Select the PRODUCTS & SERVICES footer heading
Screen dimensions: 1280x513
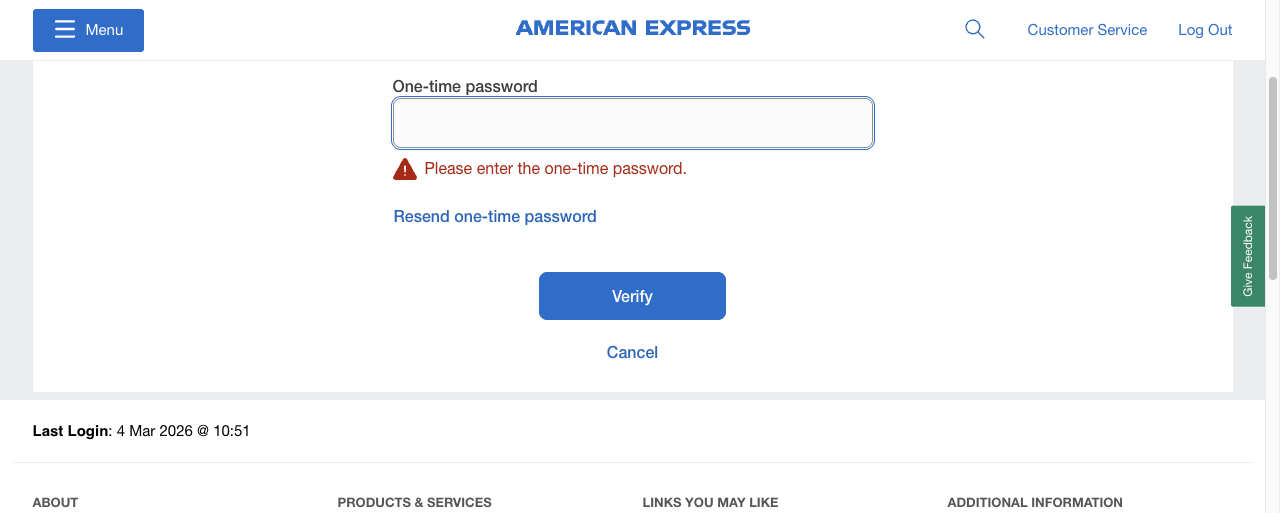pyautogui.click(x=414, y=502)
